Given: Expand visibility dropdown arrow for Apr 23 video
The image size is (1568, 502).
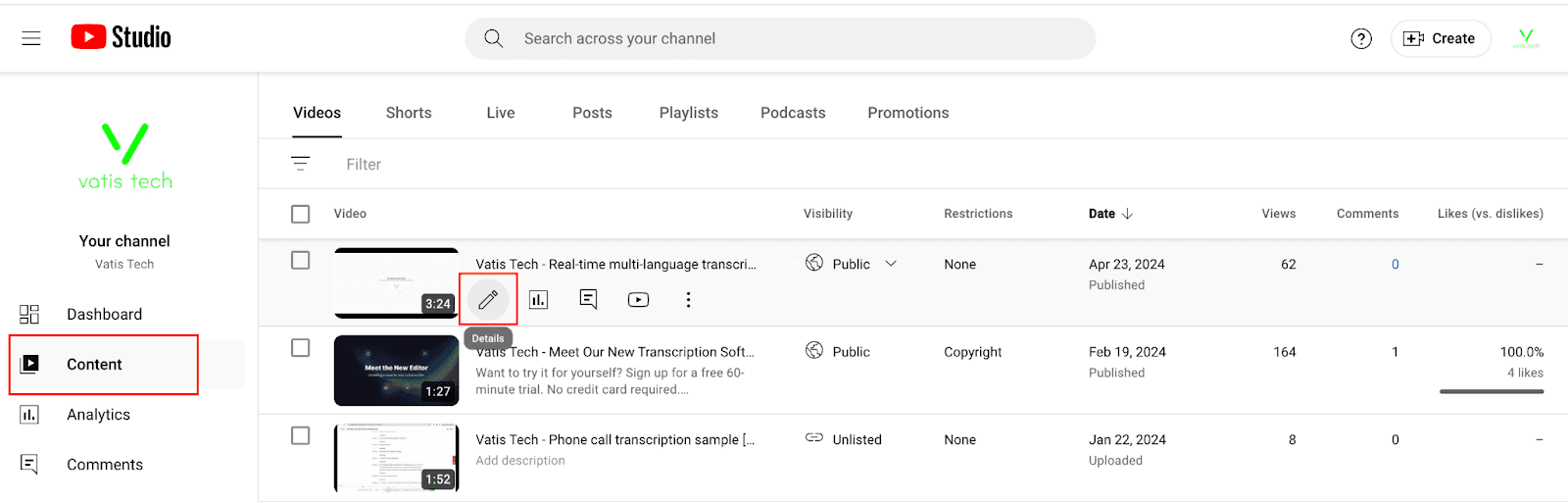Looking at the screenshot, I should [891, 264].
